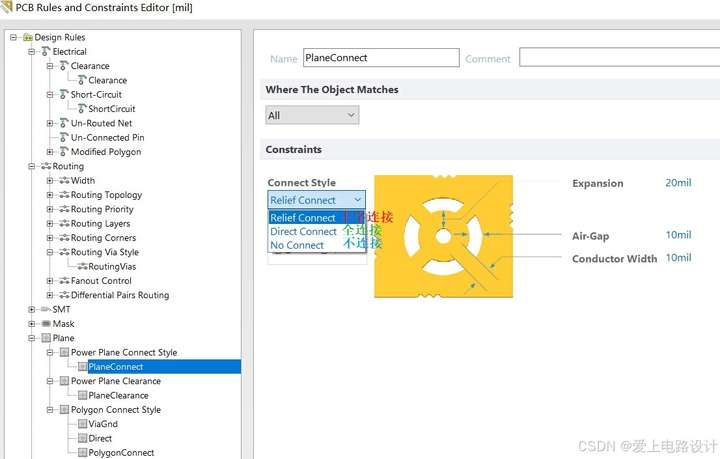Viewport: 720px width, 459px height.
Task: Click the Comment input field
Action: click(x=619, y=58)
